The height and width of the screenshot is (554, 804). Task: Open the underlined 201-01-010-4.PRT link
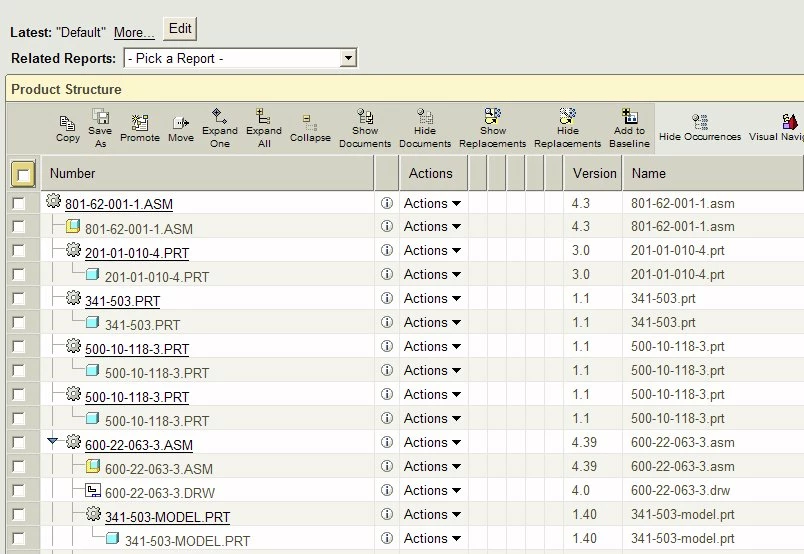pos(137,253)
